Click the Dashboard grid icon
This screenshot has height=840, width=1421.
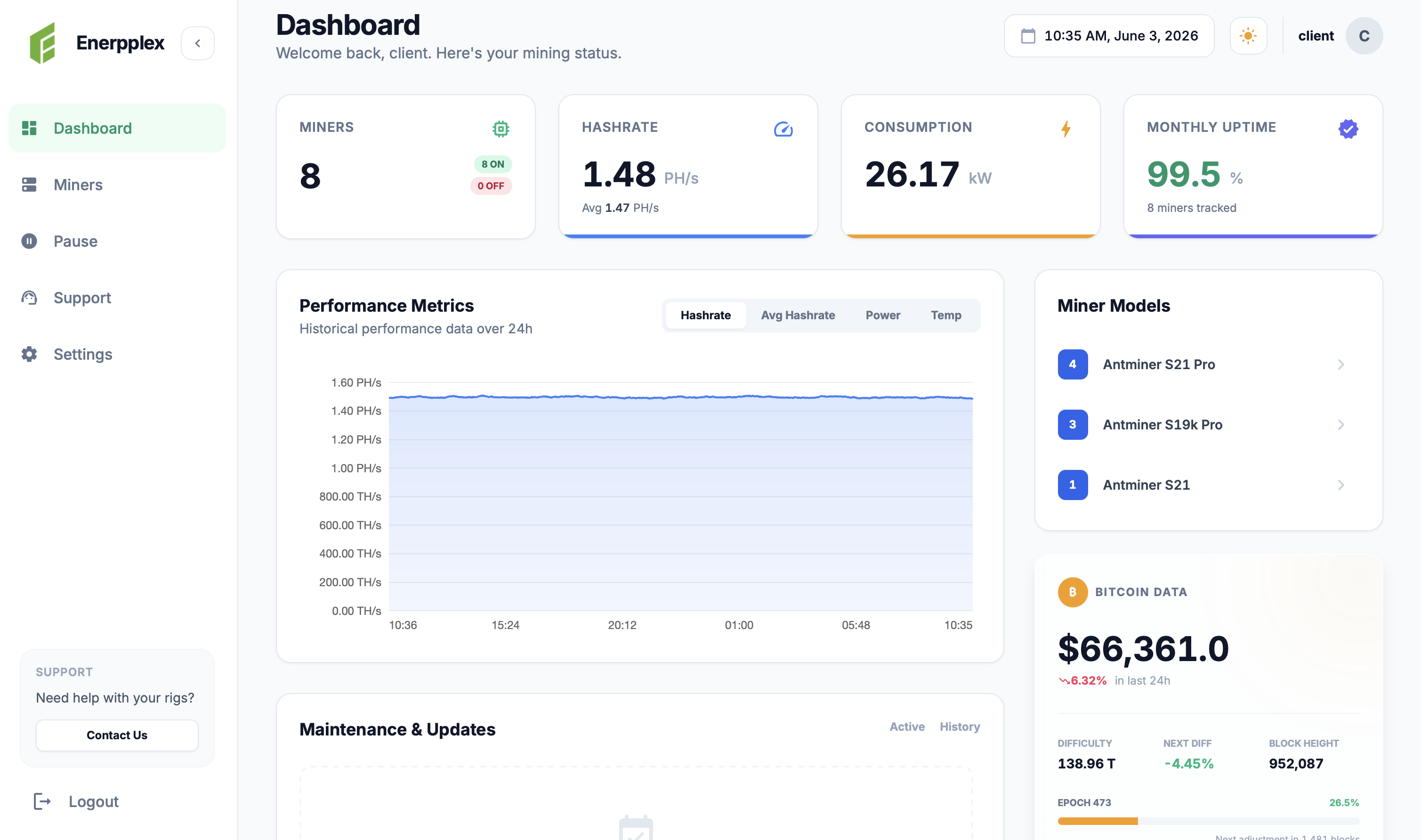pos(29,128)
